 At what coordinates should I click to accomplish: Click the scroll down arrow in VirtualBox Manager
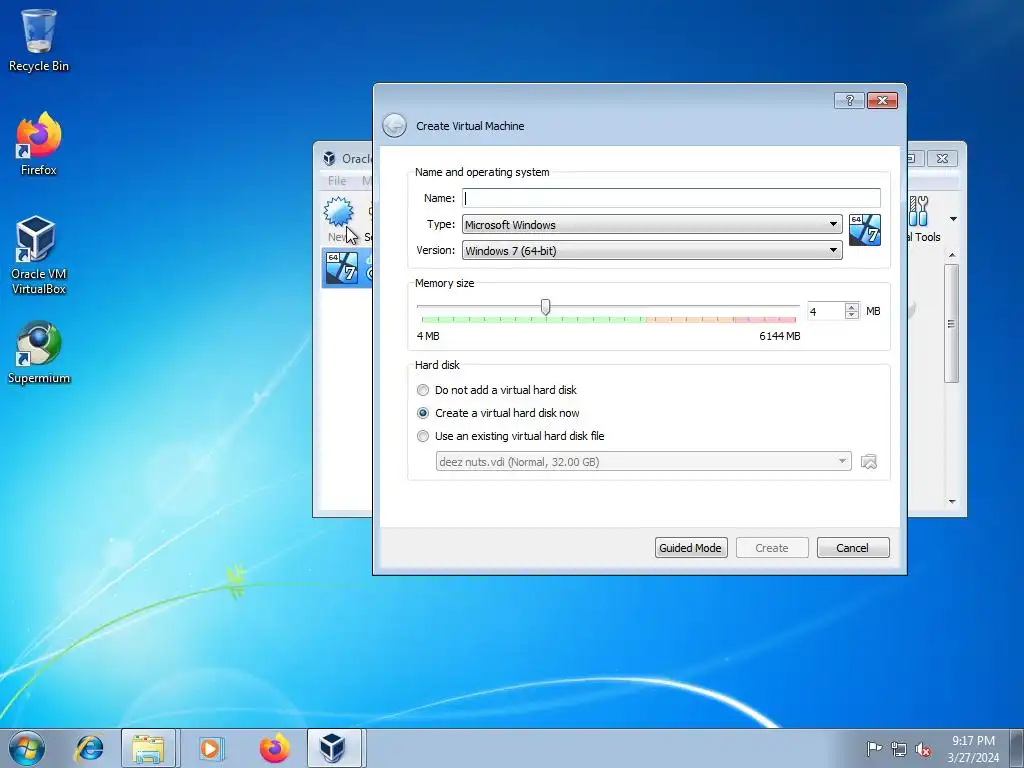(952, 502)
